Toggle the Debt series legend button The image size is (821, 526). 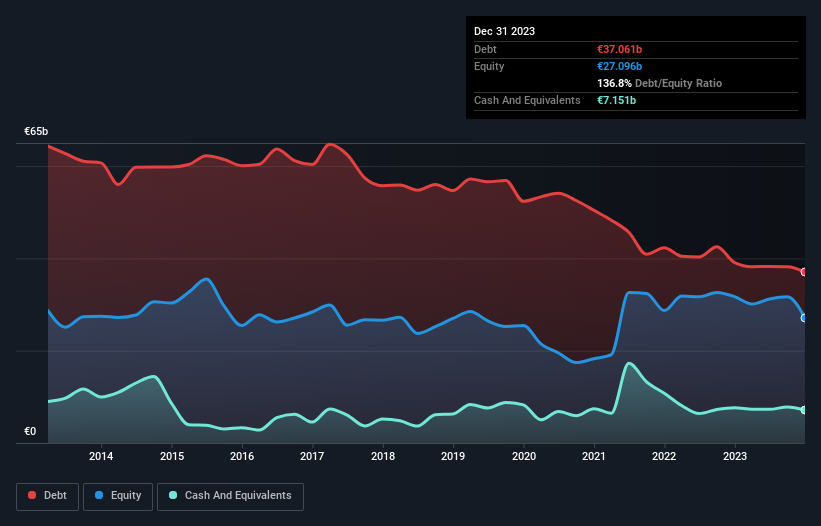click(48, 496)
